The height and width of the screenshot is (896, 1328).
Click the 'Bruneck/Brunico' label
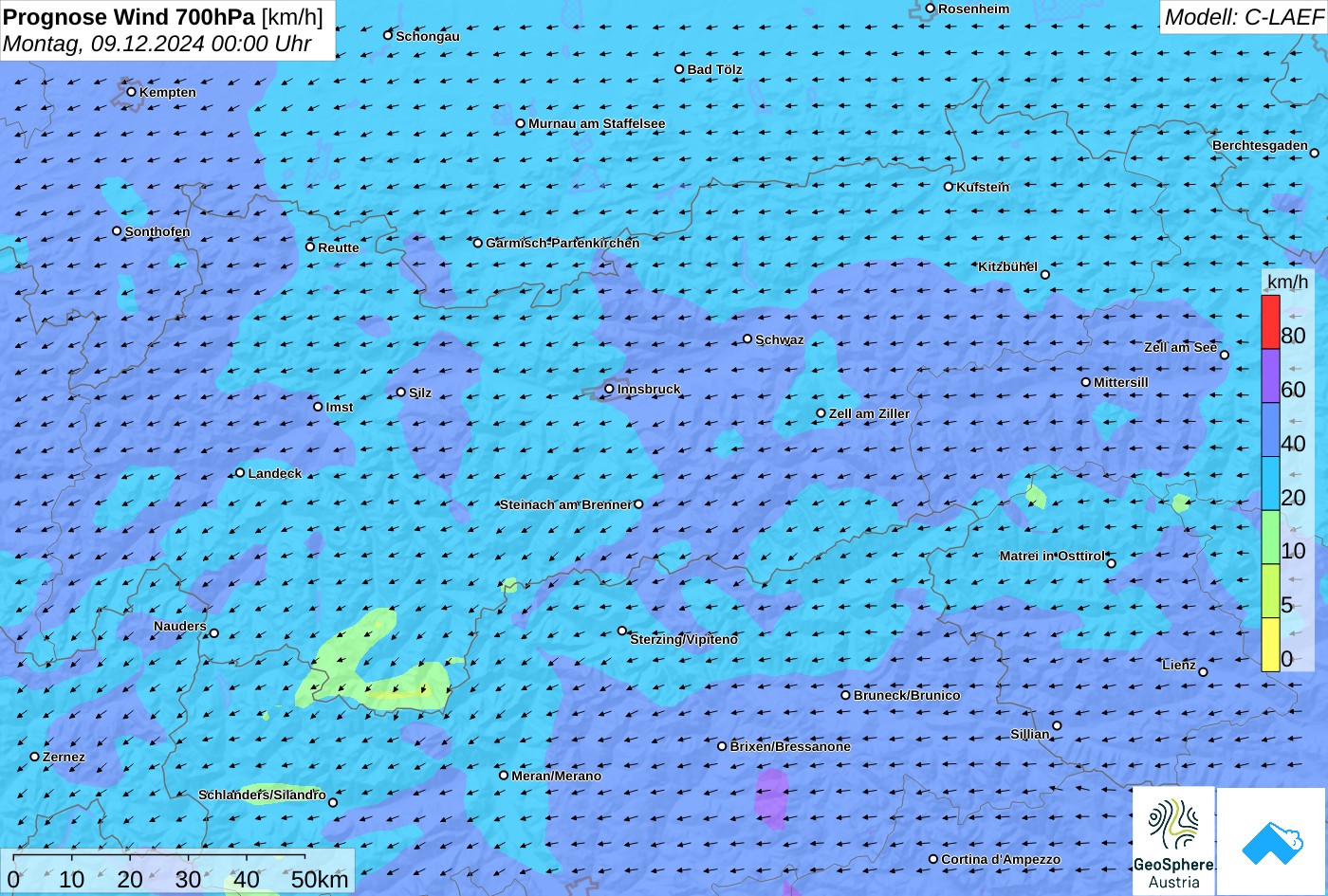(x=907, y=695)
